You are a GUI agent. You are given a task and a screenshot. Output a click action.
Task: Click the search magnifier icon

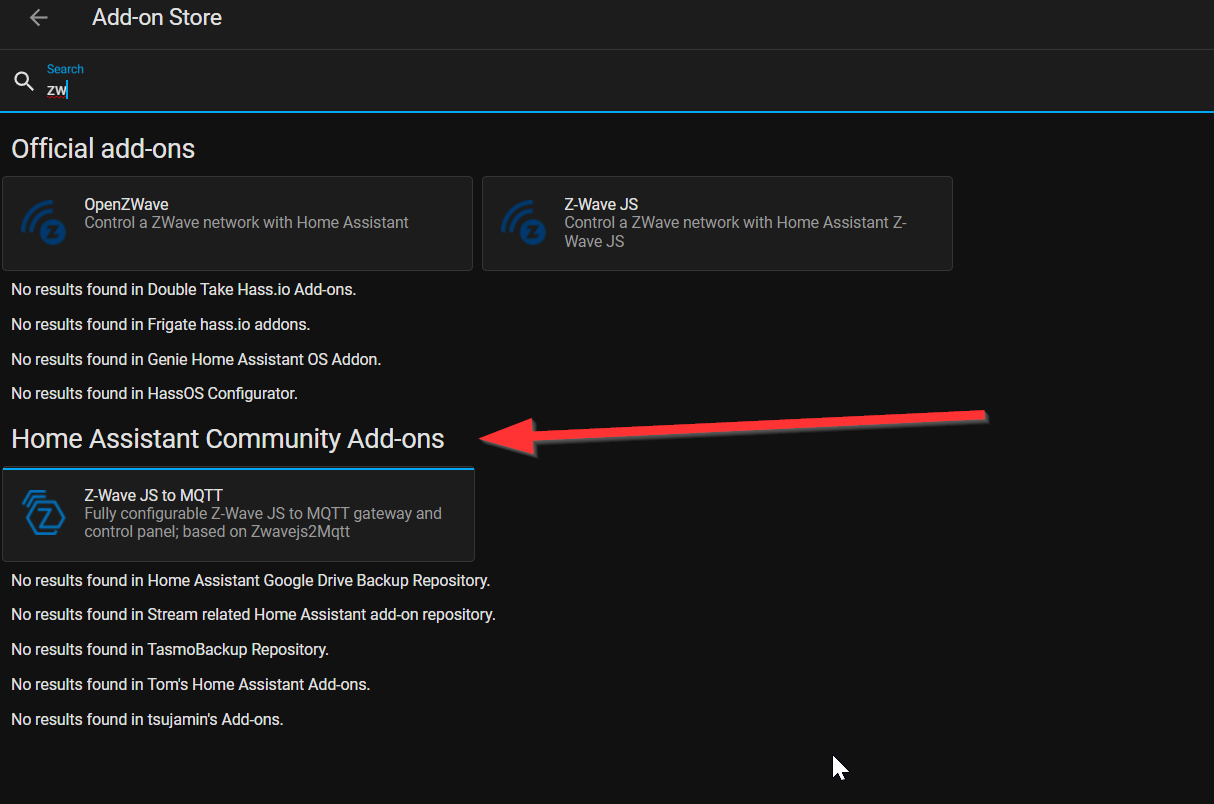click(24, 82)
